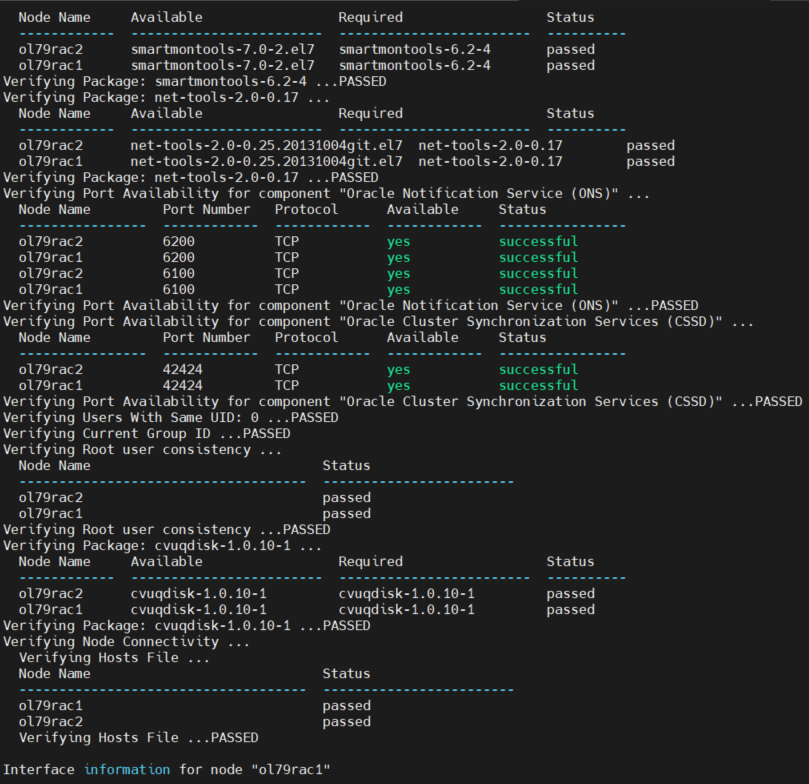Viewport: 809px width, 784px height.
Task: Click 'passed' for ol79rac2 under Hosts File check
Action: click(x=347, y=722)
